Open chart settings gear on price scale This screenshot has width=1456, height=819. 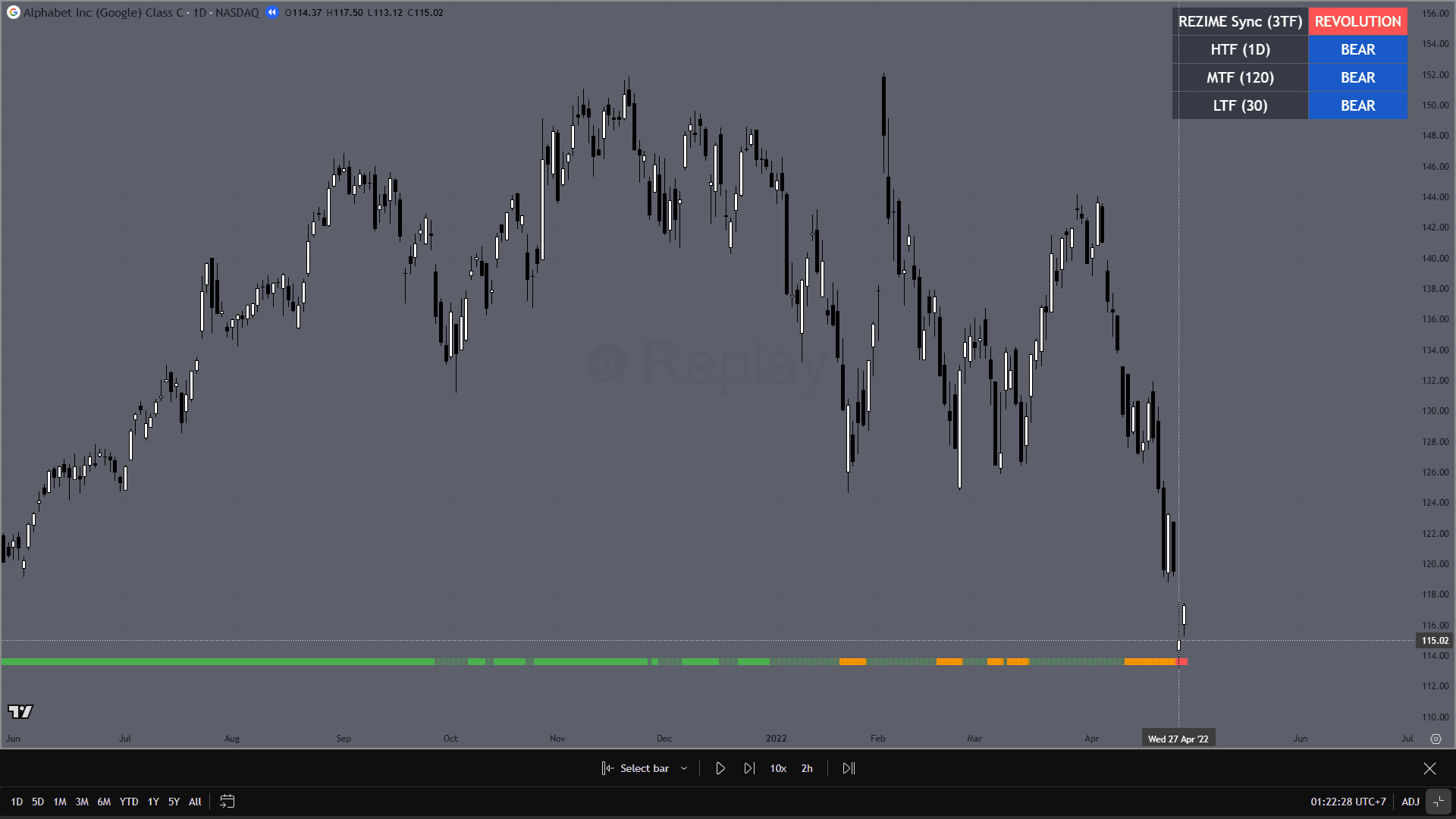pos(1436,739)
